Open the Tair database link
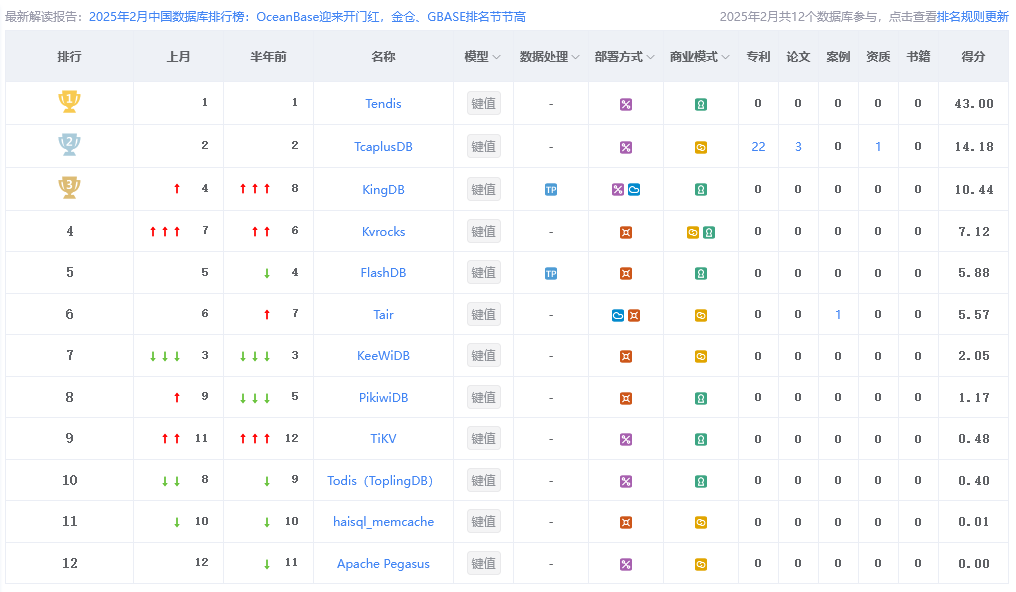The image size is (1016, 592). pos(384,315)
